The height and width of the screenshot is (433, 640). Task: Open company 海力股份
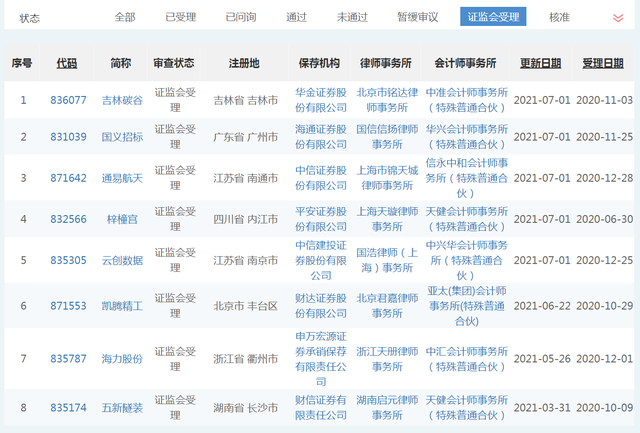[122, 359]
